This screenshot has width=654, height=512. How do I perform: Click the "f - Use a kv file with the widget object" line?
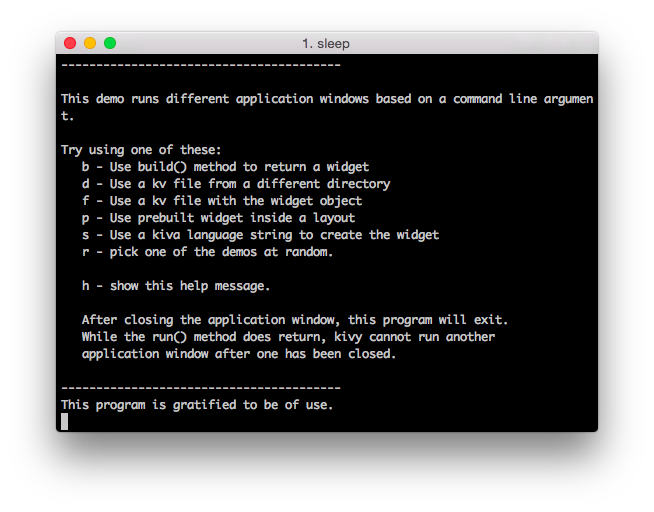221,201
